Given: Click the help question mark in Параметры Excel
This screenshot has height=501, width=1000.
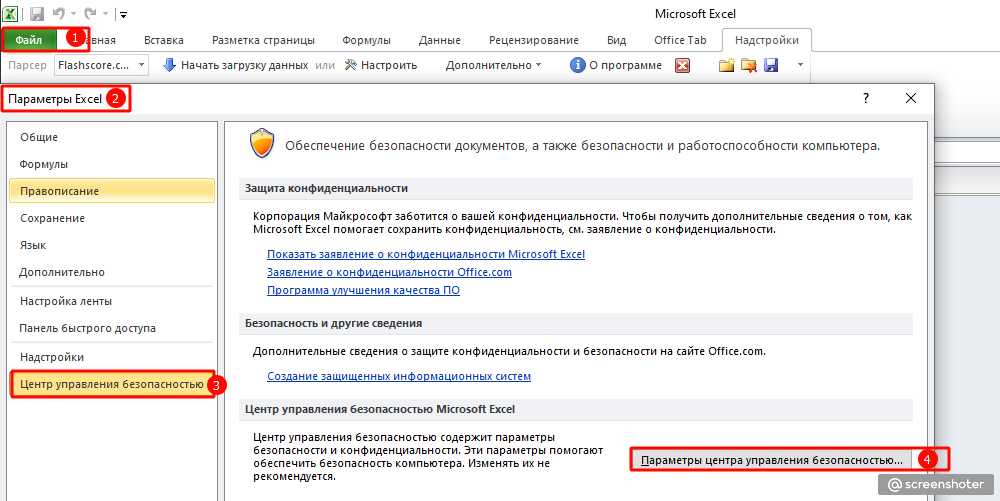Looking at the screenshot, I should (x=866, y=98).
